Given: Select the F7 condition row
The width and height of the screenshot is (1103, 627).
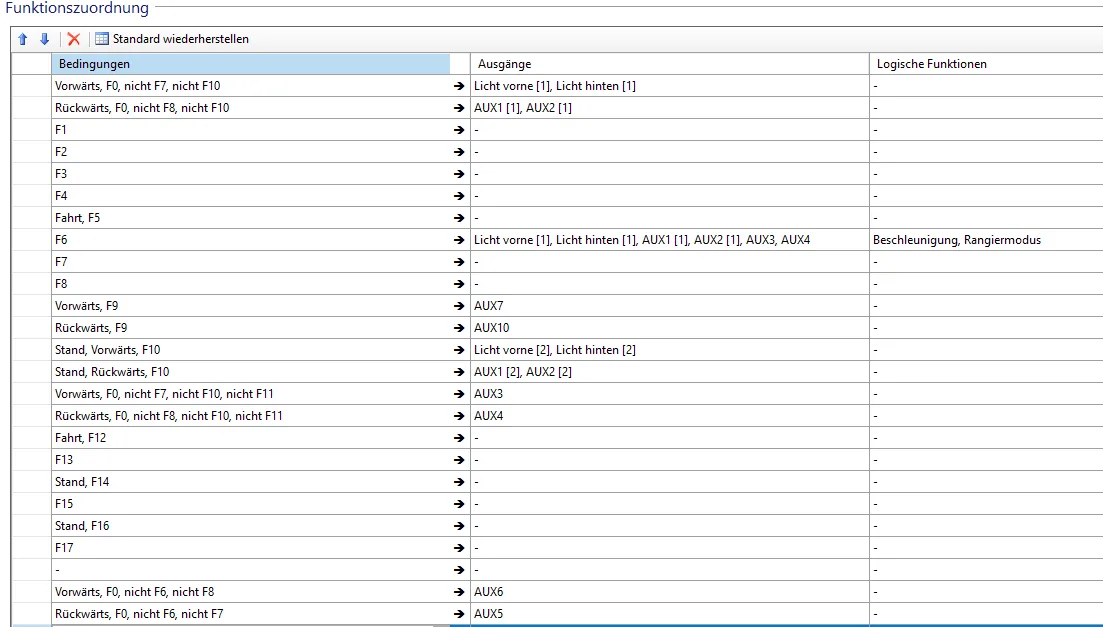Looking at the screenshot, I should [x=250, y=262].
